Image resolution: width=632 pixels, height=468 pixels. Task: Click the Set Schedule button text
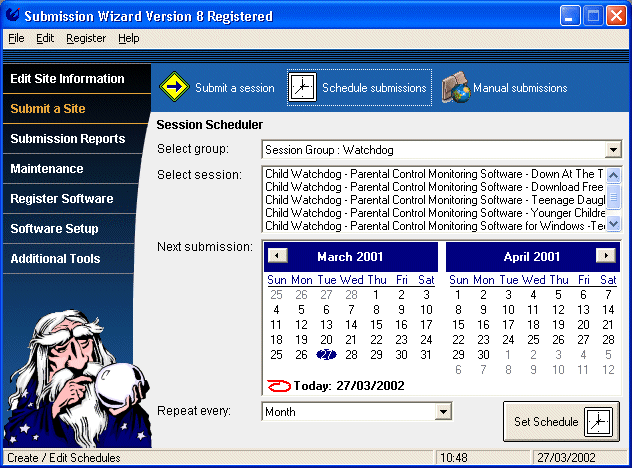tap(546, 422)
